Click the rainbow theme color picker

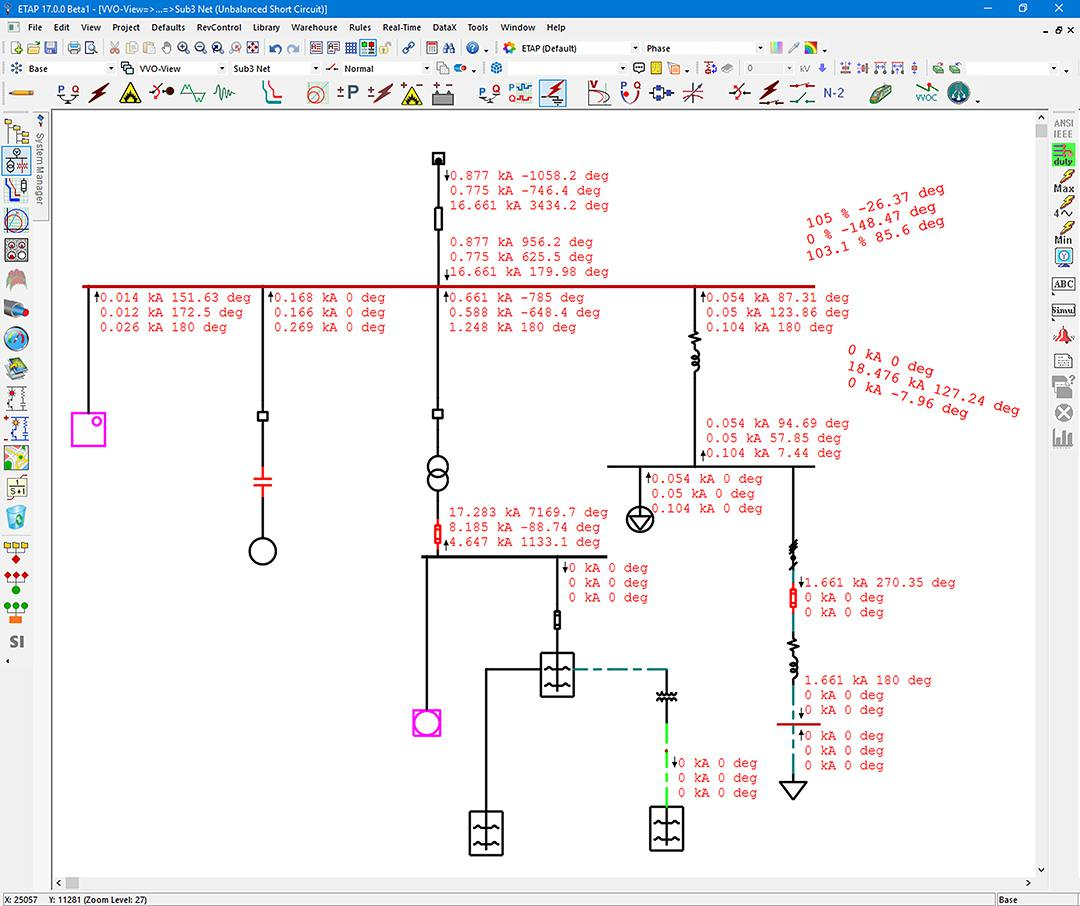[x=810, y=48]
